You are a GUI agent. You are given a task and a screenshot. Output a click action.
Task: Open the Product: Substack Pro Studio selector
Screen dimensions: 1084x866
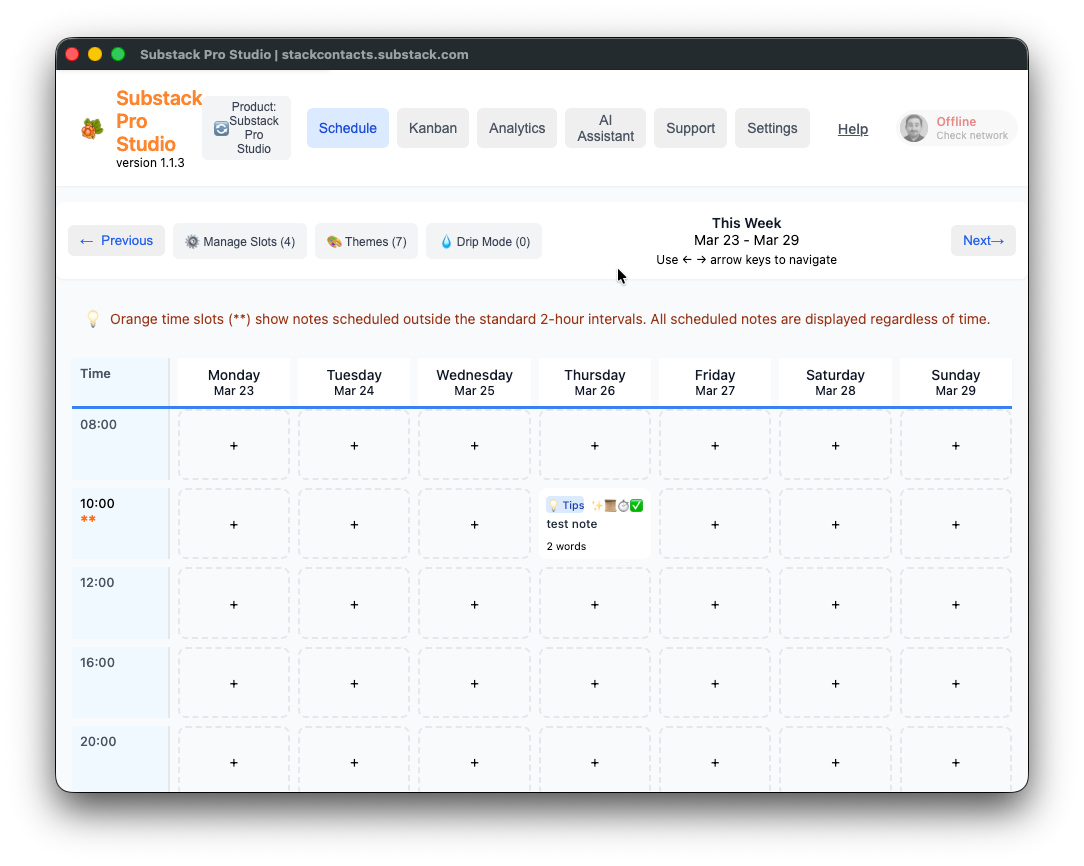point(247,128)
